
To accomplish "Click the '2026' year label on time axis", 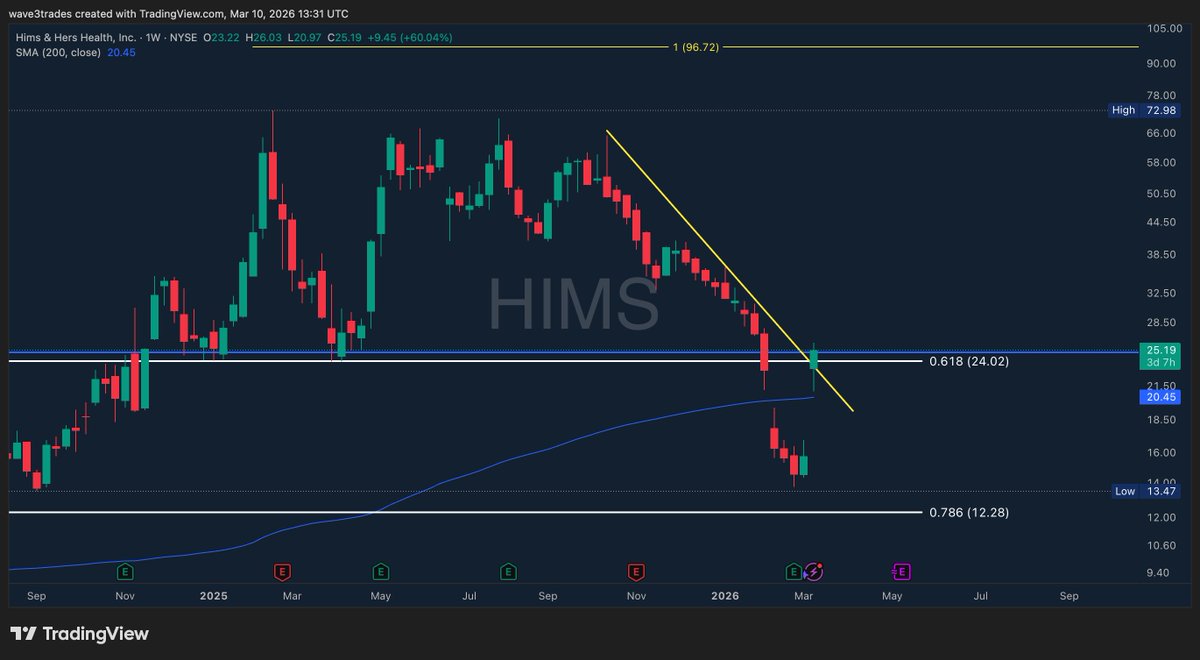I will click(x=725, y=596).
